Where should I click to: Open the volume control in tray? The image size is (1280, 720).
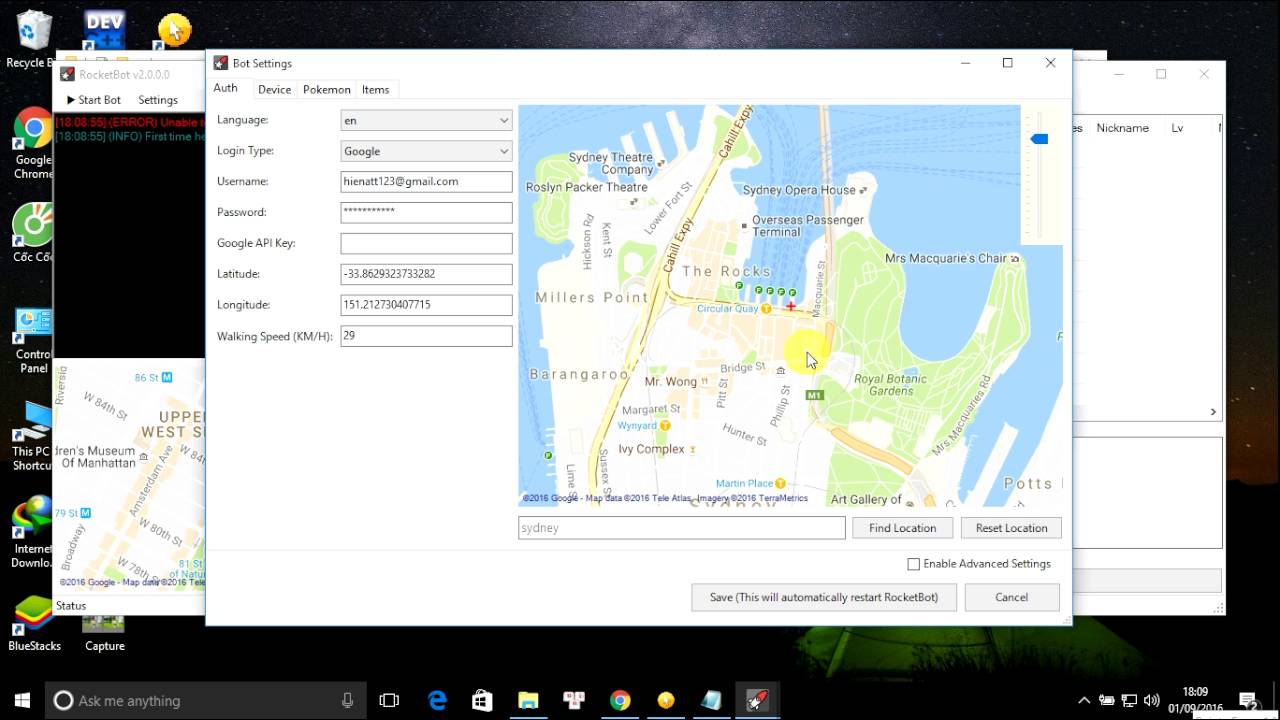click(1152, 700)
